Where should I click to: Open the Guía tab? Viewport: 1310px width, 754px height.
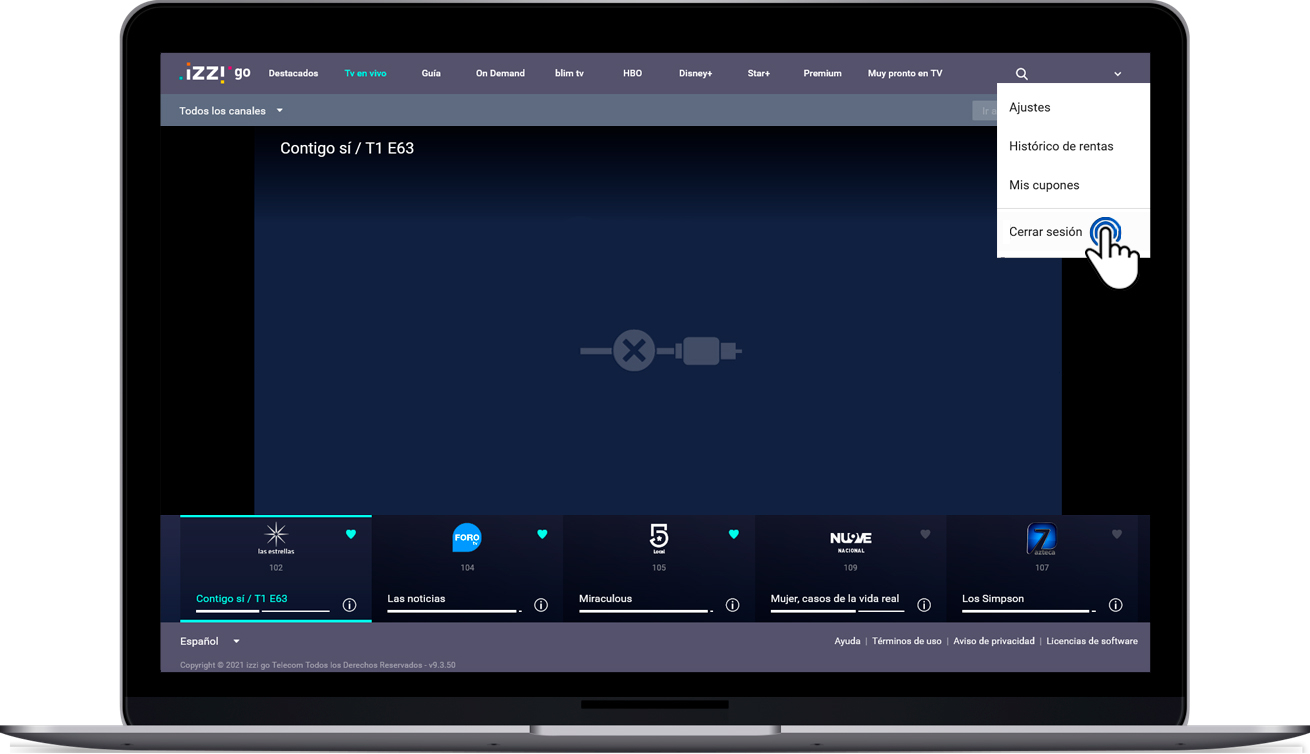pyautogui.click(x=431, y=73)
